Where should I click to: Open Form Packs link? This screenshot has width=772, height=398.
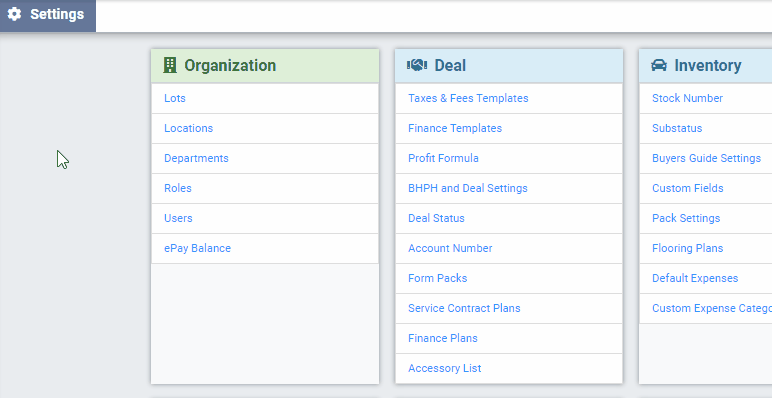click(x=438, y=278)
